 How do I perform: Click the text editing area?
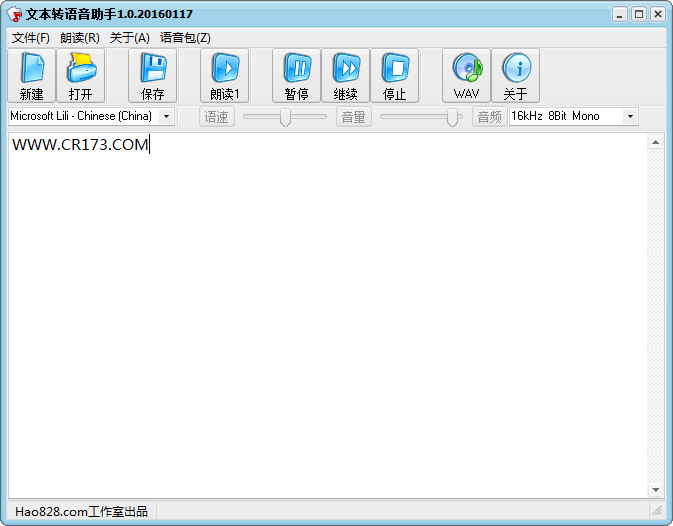[x=328, y=315]
